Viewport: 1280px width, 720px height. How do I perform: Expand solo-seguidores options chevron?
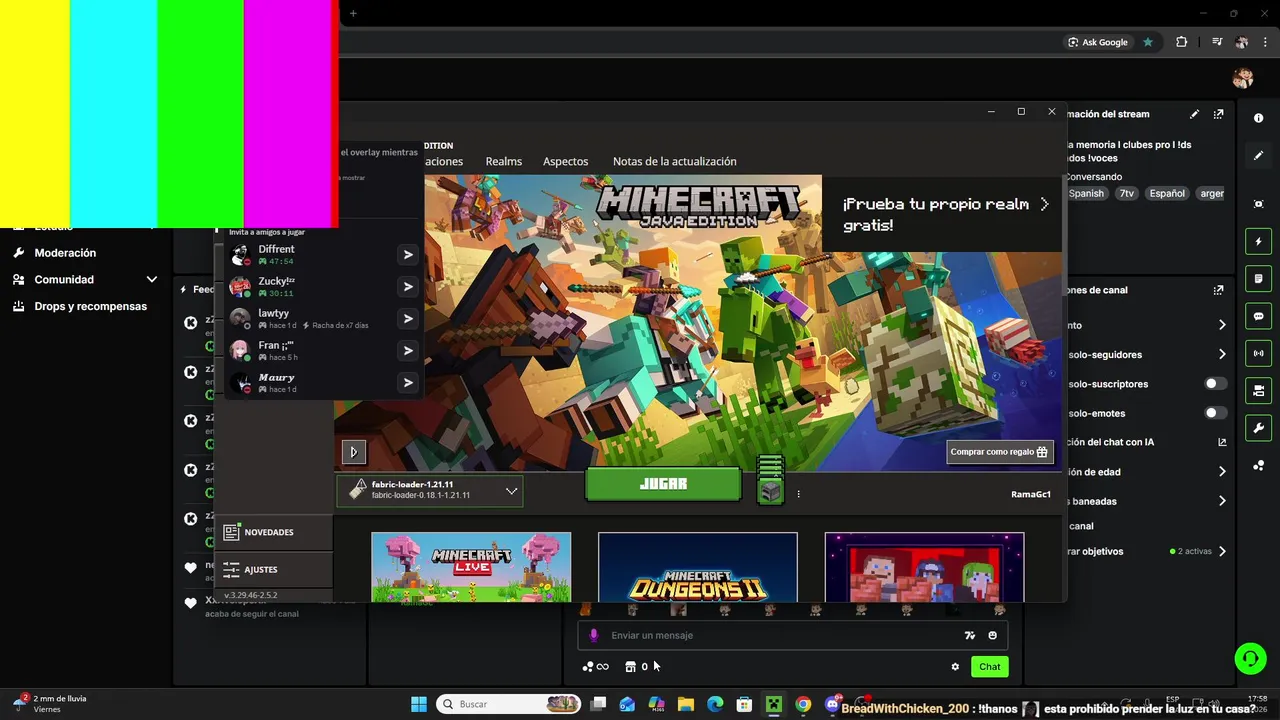pos(1221,354)
